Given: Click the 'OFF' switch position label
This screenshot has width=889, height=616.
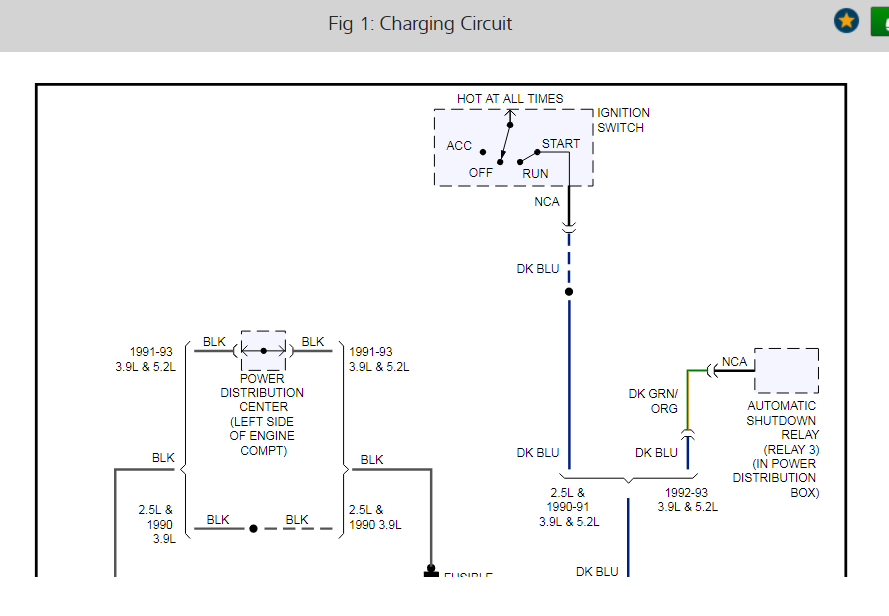Looking at the screenshot, I should point(480,172).
